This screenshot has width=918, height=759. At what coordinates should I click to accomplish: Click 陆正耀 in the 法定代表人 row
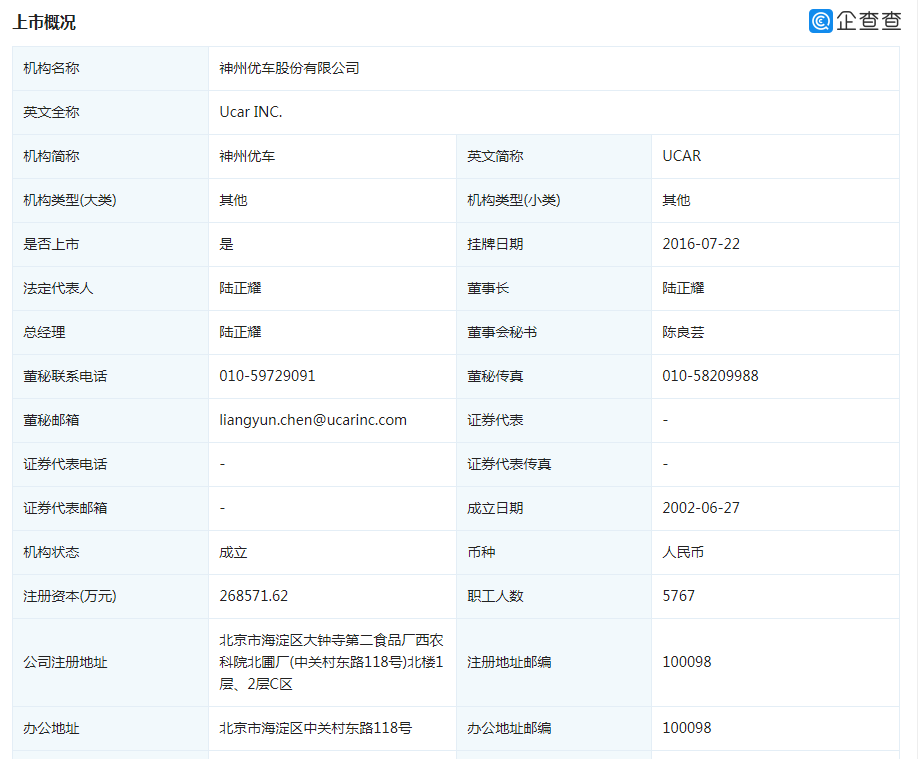(x=240, y=288)
